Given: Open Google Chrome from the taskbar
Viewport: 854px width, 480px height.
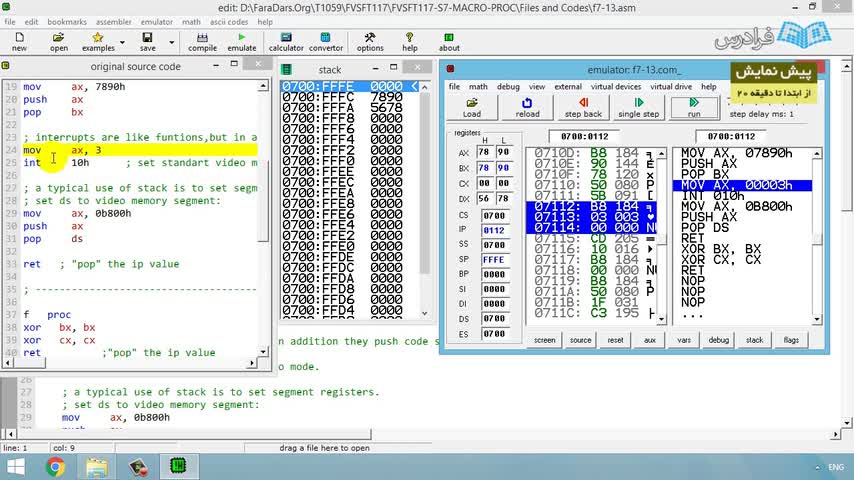Looking at the screenshot, I should pyautogui.click(x=54, y=466).
